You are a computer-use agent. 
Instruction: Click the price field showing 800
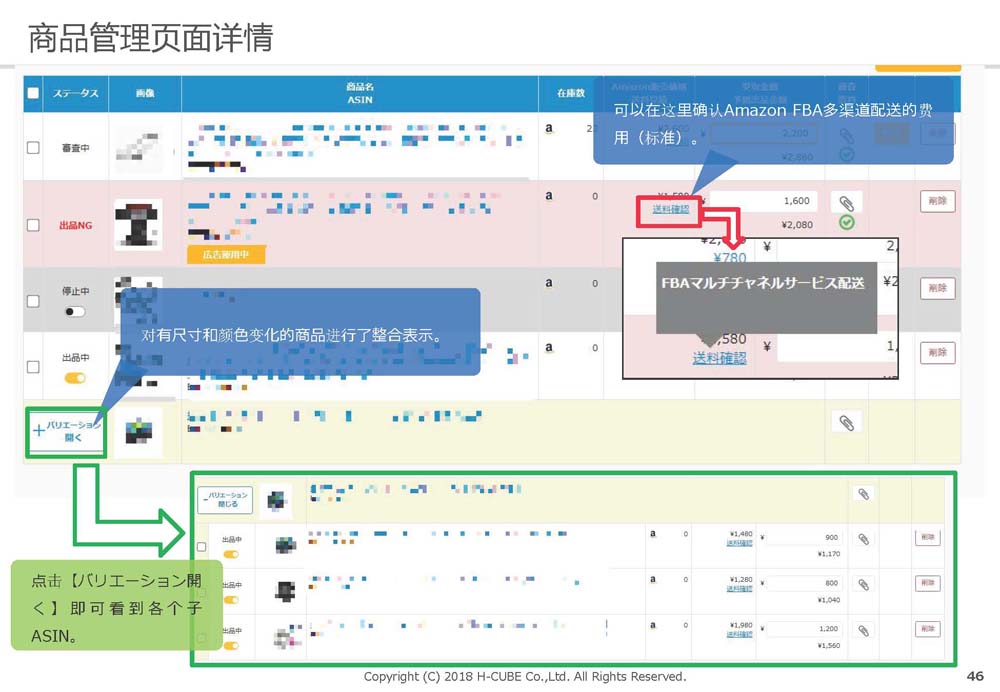click(804, 583)
